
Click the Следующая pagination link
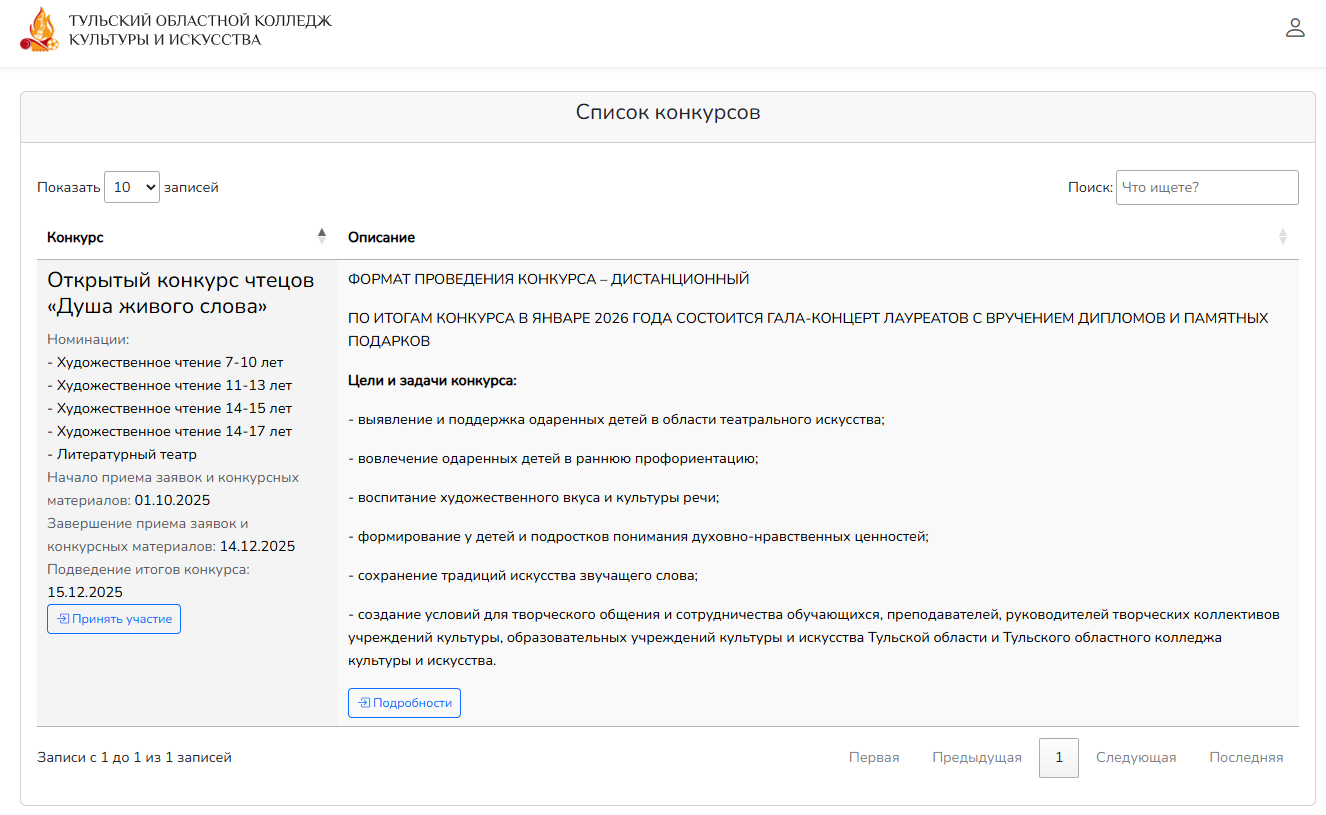coord(1135,758)
